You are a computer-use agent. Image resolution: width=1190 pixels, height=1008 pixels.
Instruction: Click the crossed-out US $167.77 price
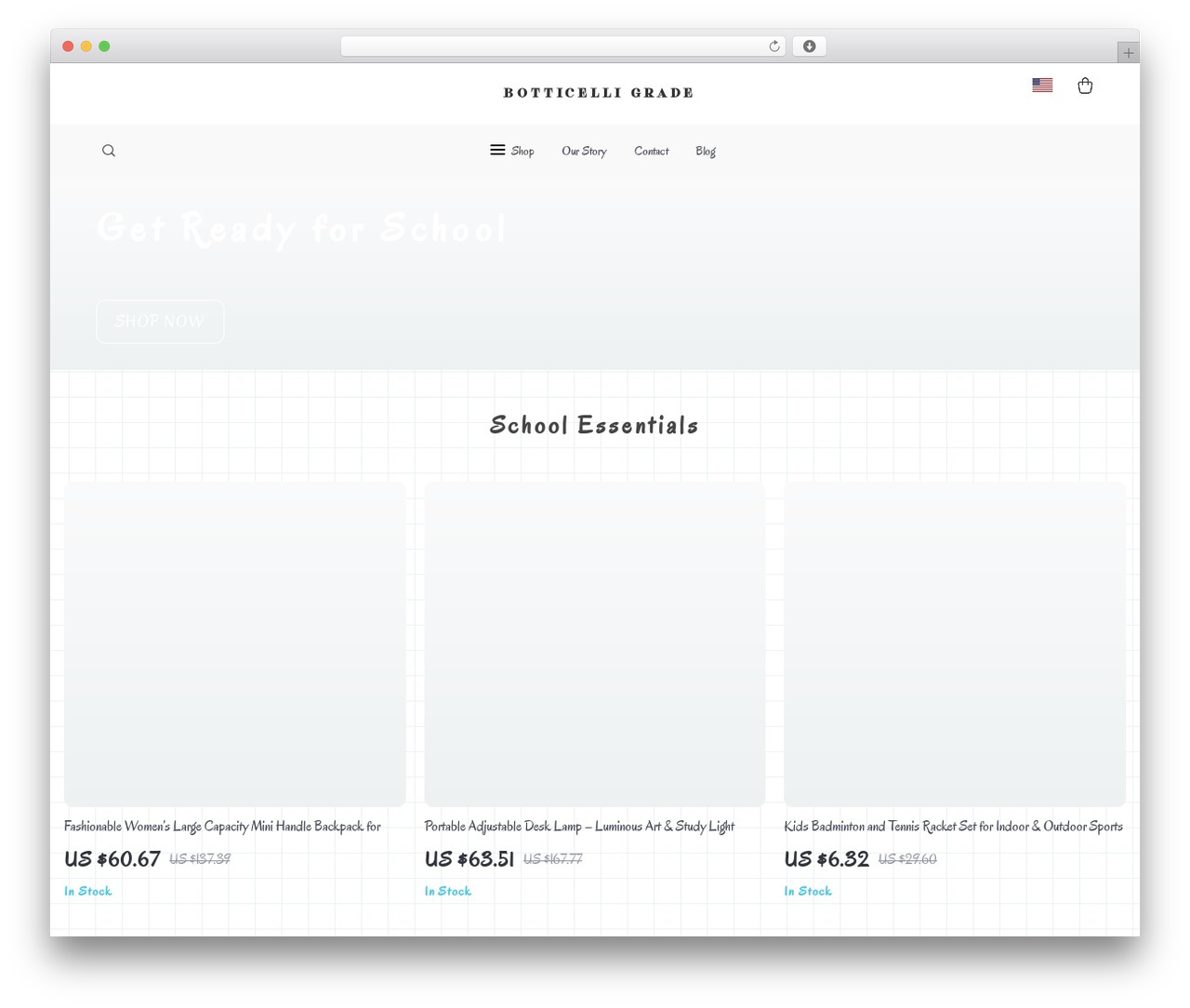point(553,859)
